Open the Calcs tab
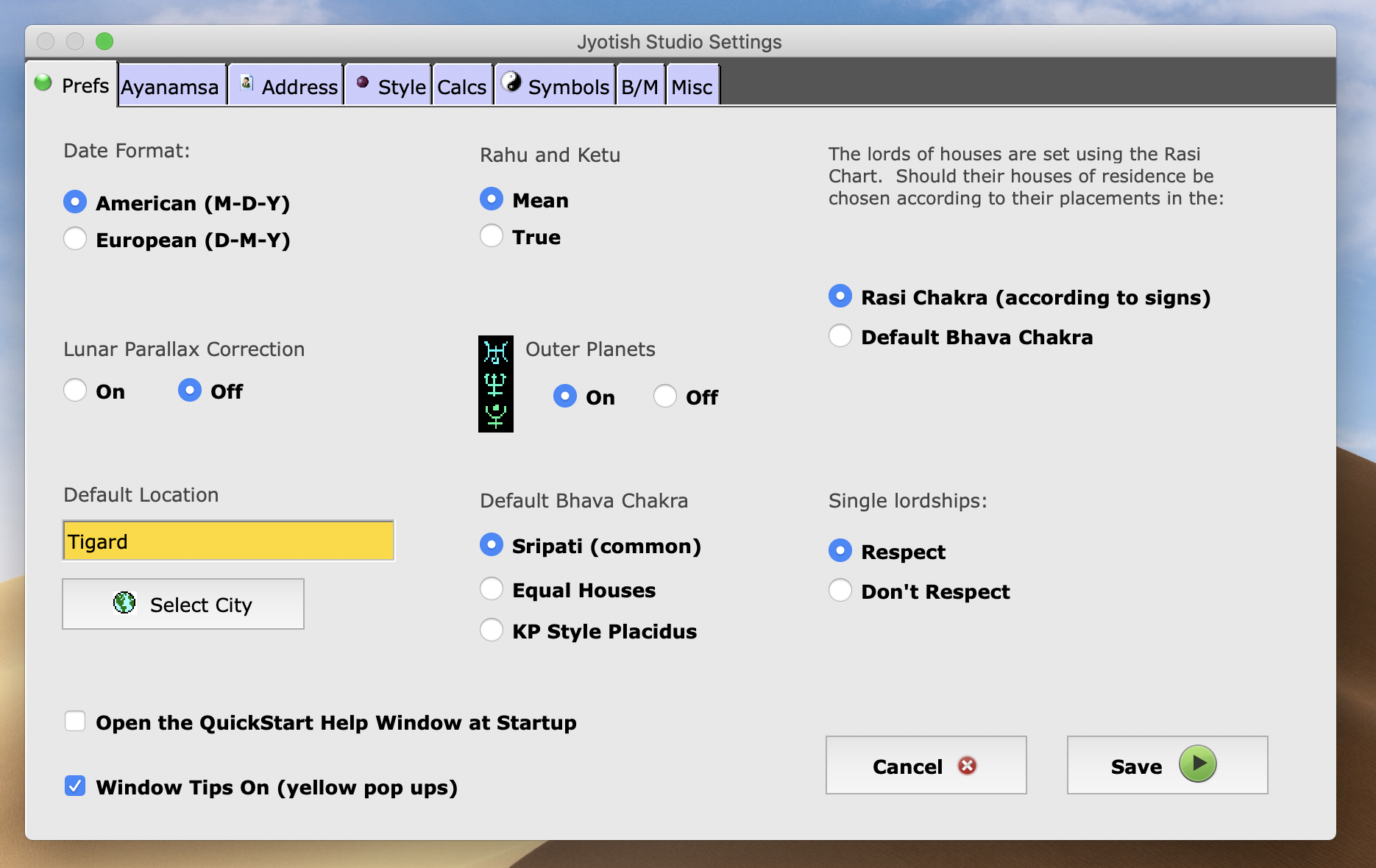 (x=461, y=87)
